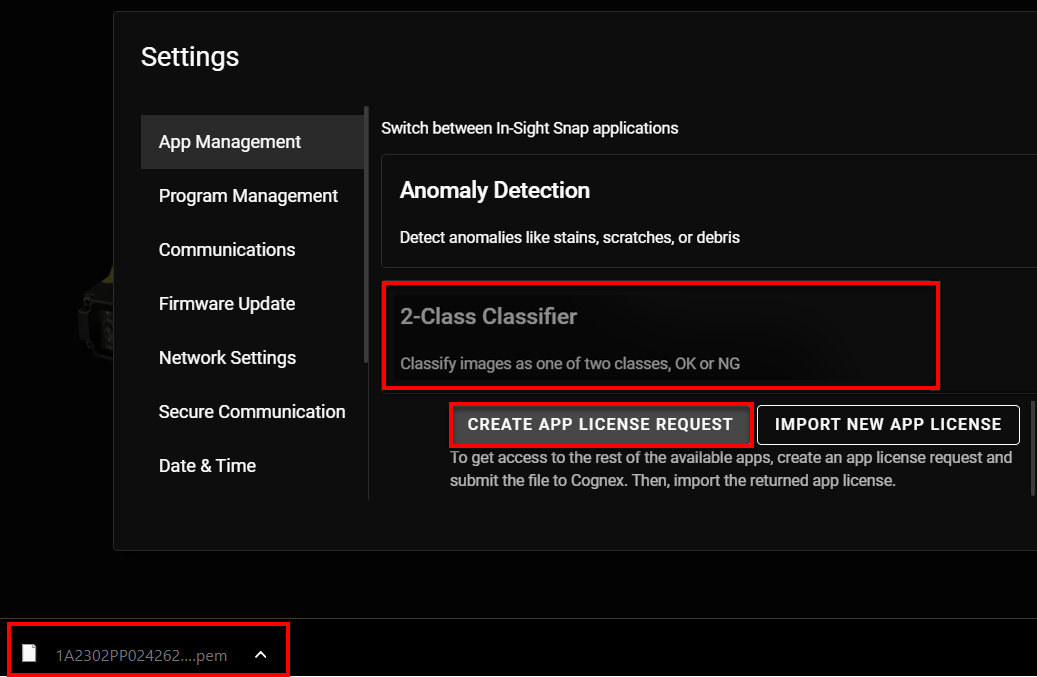Expand the download options chevron
Screen dimensions: 1037x677
tap(260, 655)
